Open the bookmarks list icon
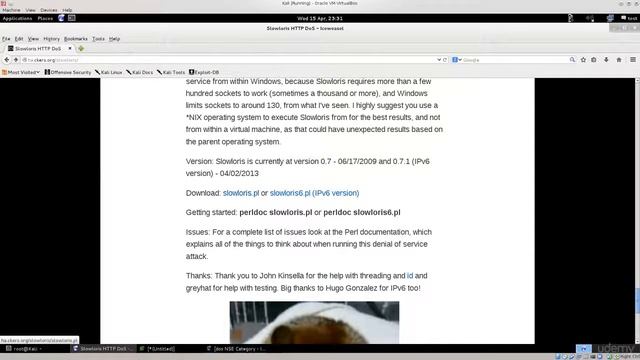 594,60
